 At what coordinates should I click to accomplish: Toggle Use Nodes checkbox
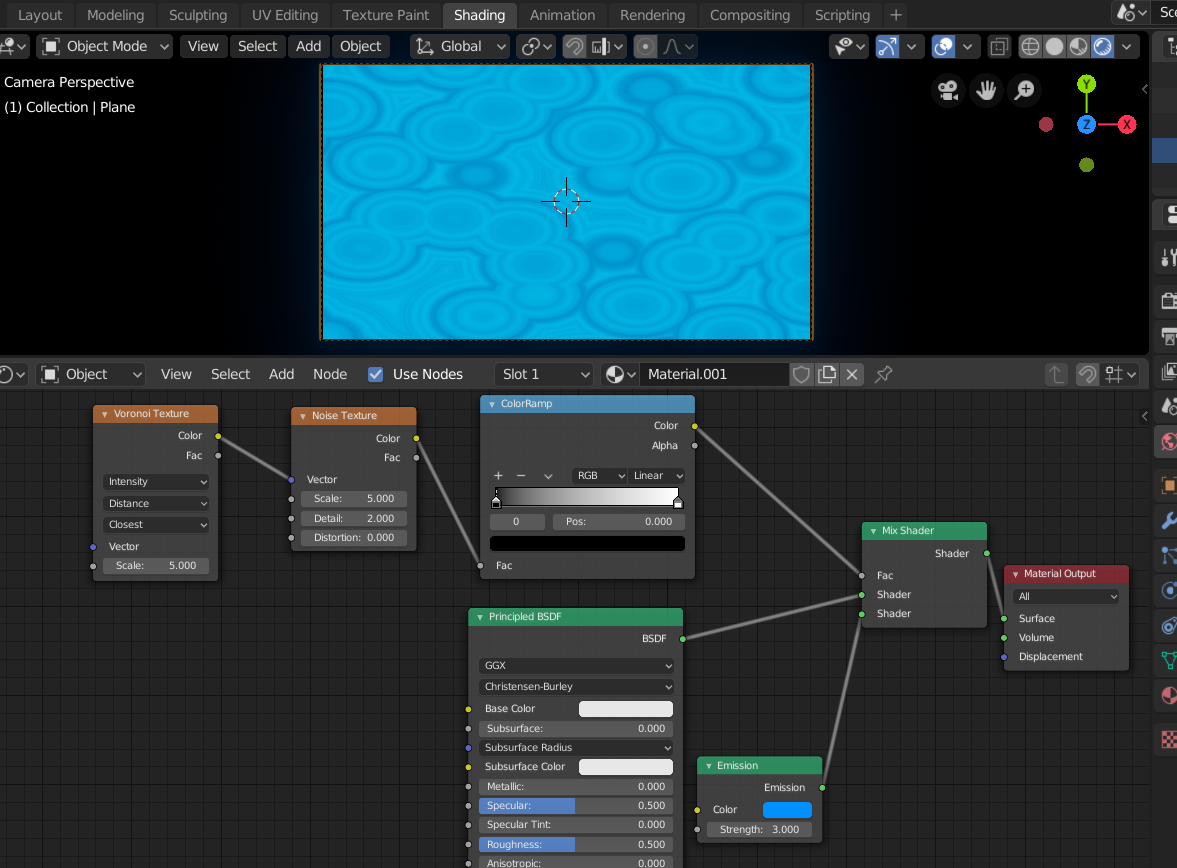tap(375, 374)
